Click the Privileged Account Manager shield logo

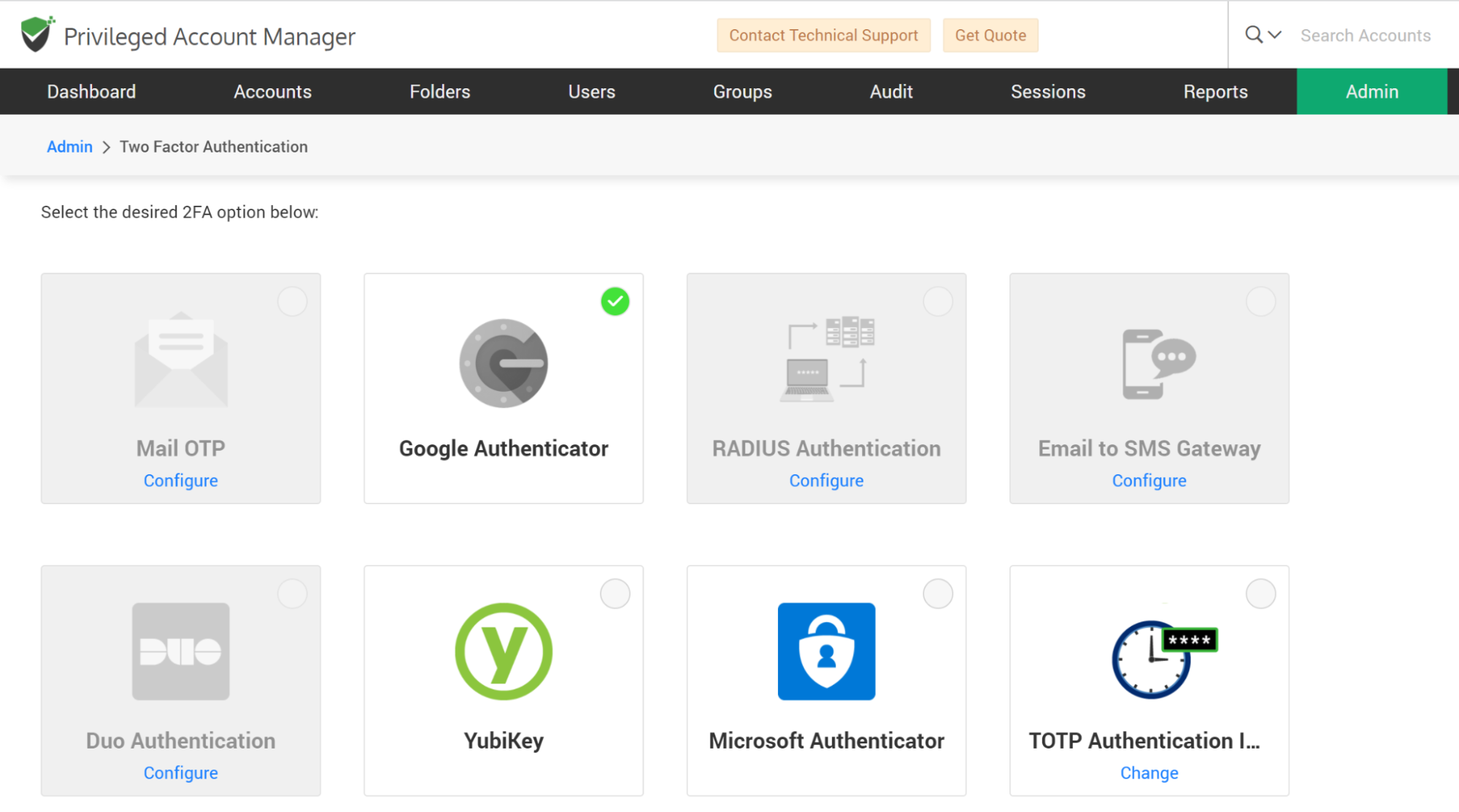click(x=36, y=34)
